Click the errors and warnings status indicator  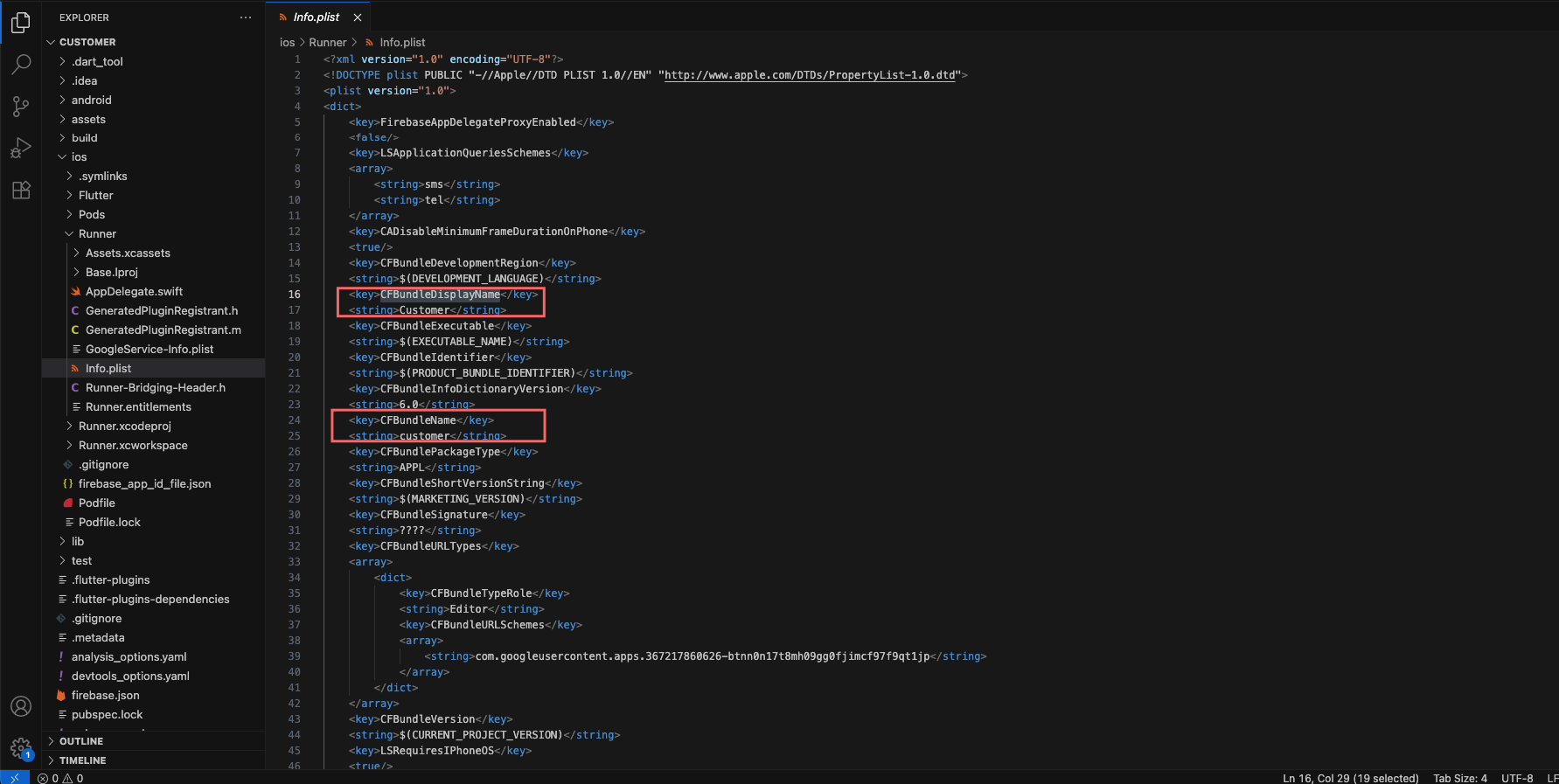click(x=60, y=778)
